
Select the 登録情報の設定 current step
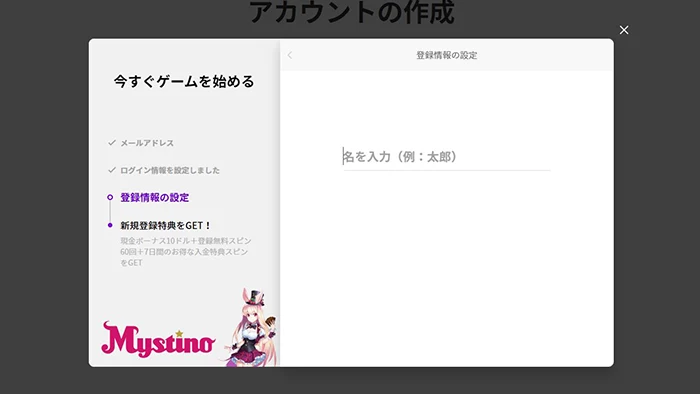click(x=154, y=198)
